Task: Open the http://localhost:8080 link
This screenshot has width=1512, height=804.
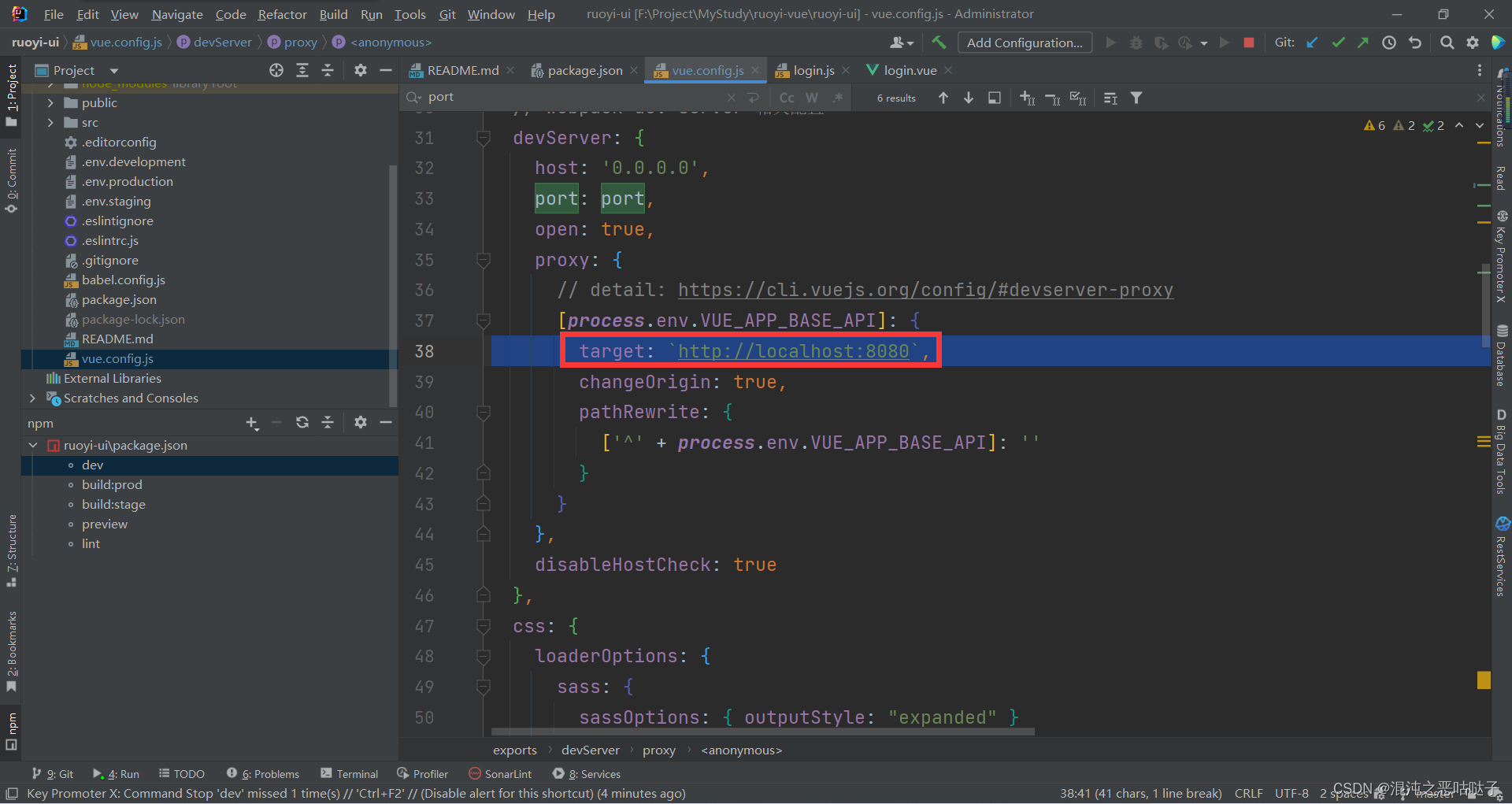Action: click(793, 351)
